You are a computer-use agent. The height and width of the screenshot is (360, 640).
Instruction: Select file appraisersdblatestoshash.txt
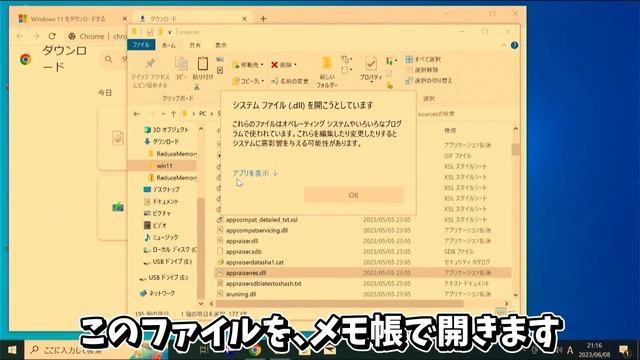(263, 283)
